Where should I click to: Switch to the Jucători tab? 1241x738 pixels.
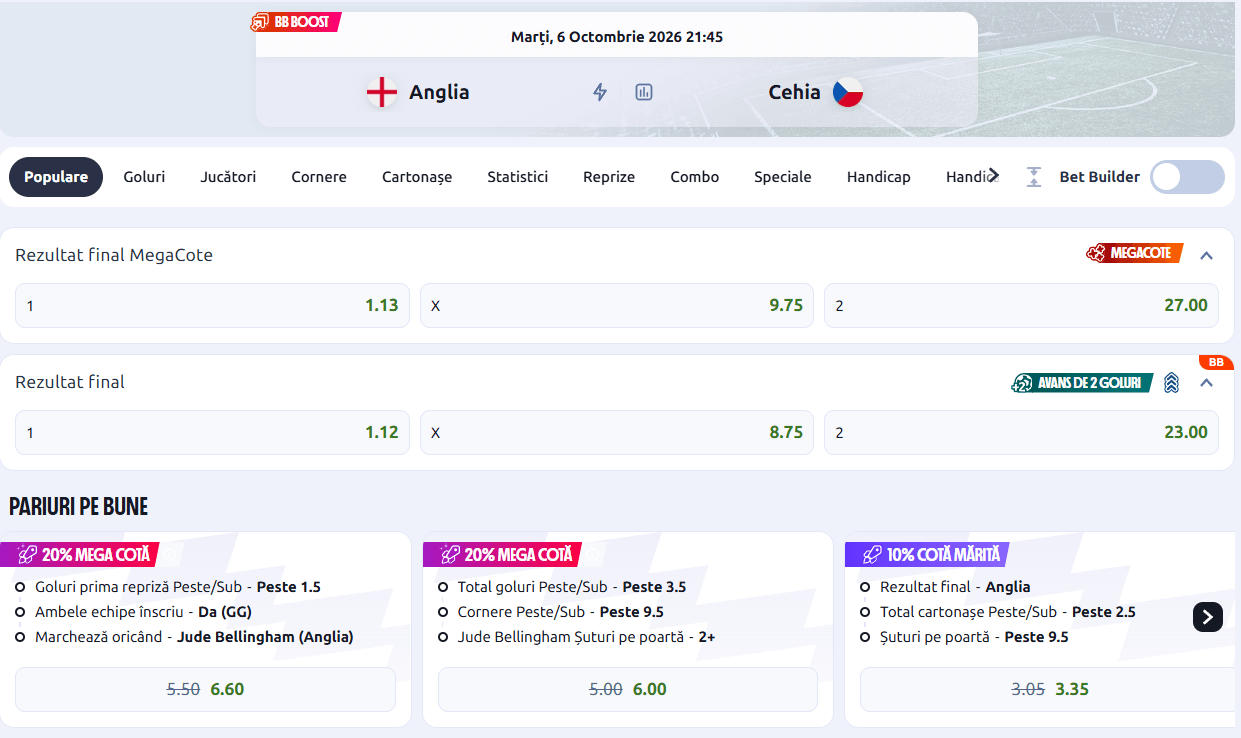[228, 177]
